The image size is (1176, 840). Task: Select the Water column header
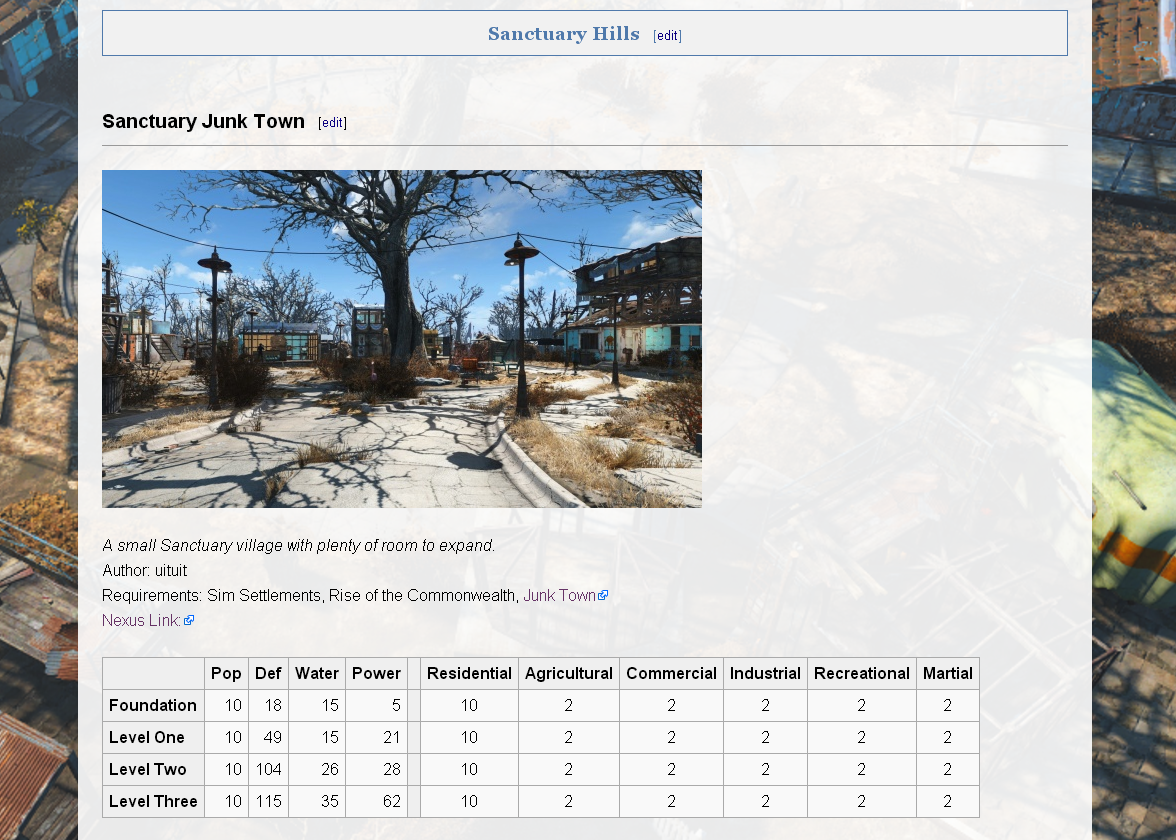click(316, 674)
